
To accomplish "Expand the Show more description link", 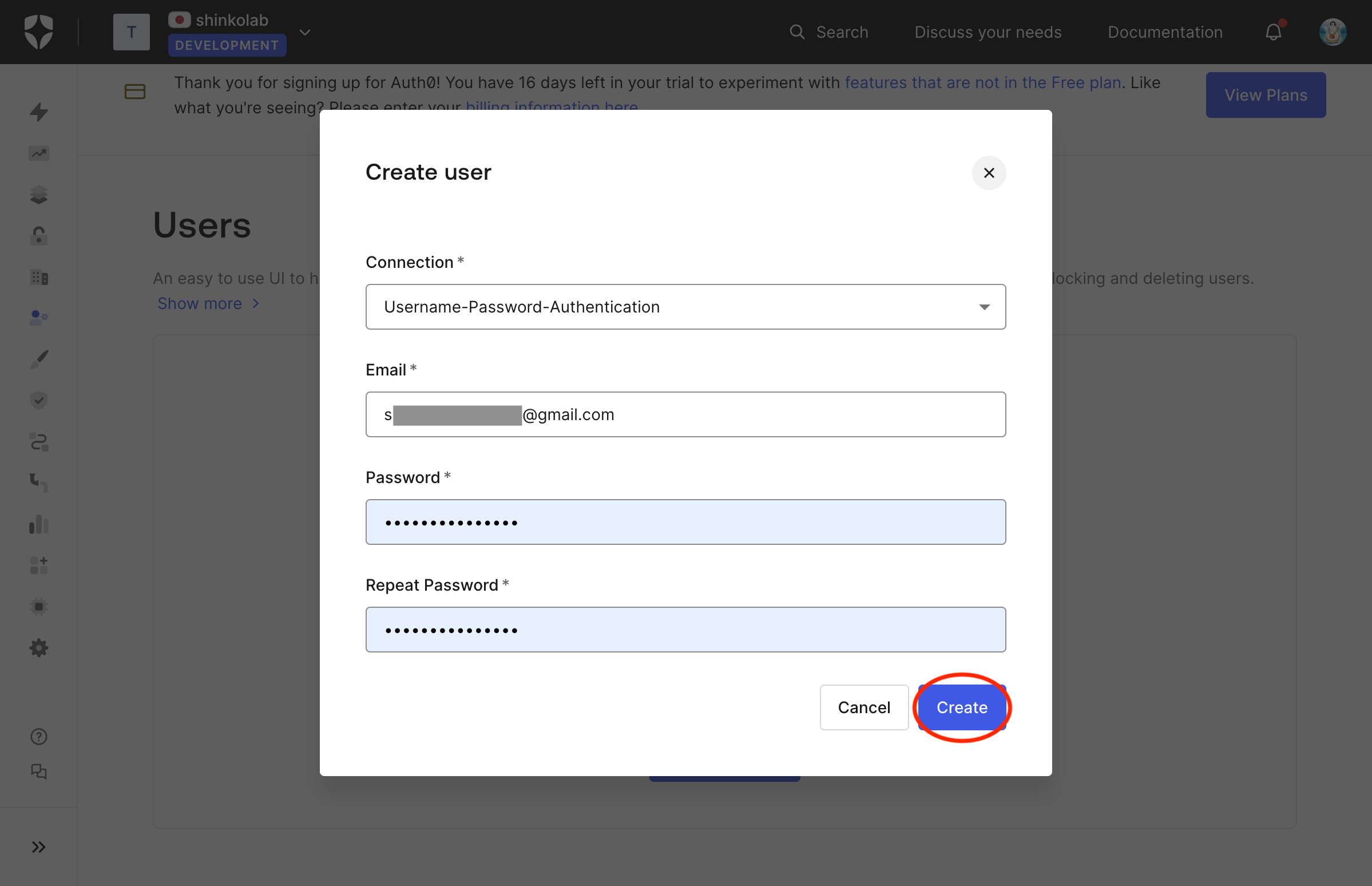I will tap(200, 303).
